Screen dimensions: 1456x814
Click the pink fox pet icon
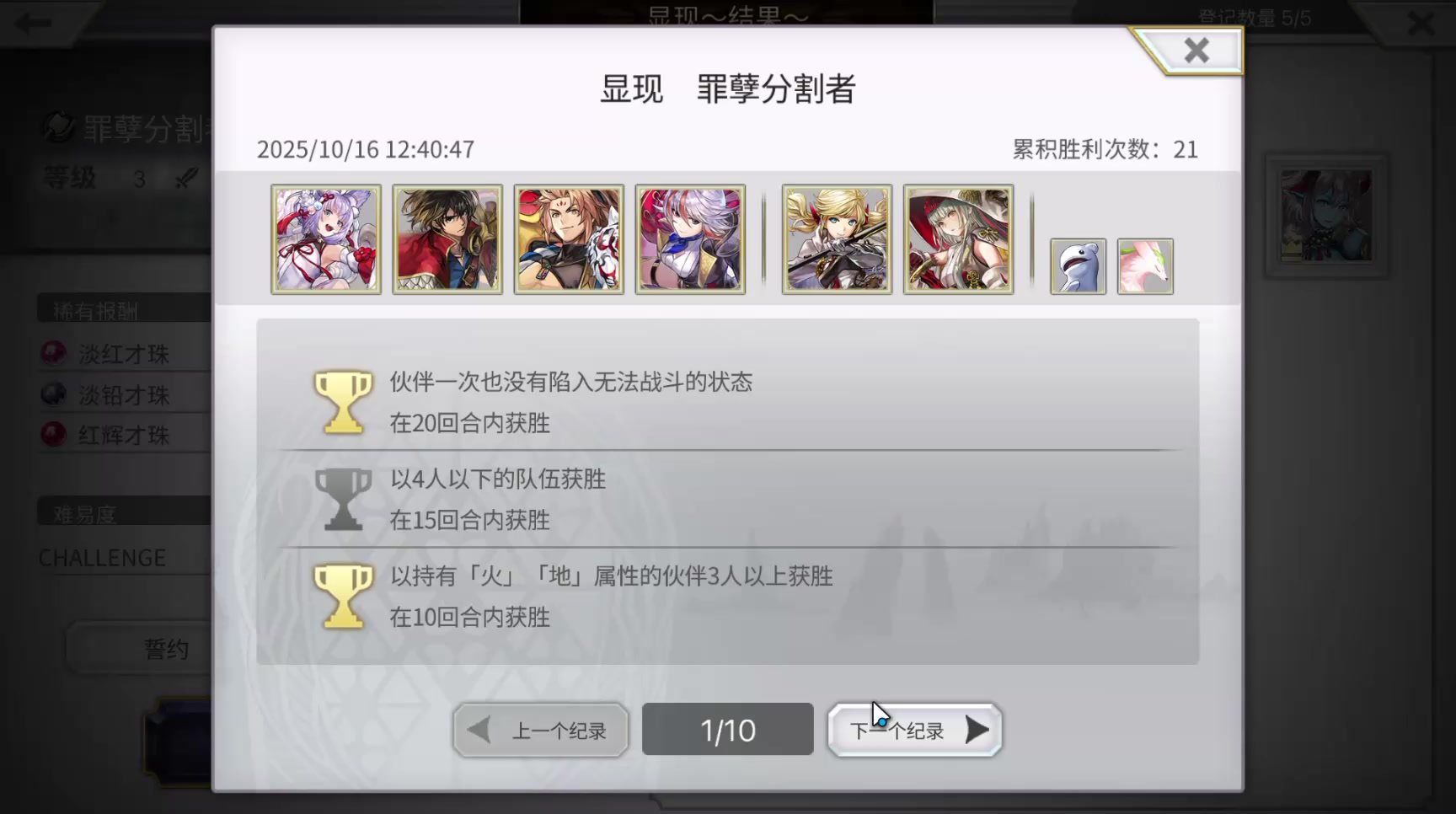pos(1145,266)
